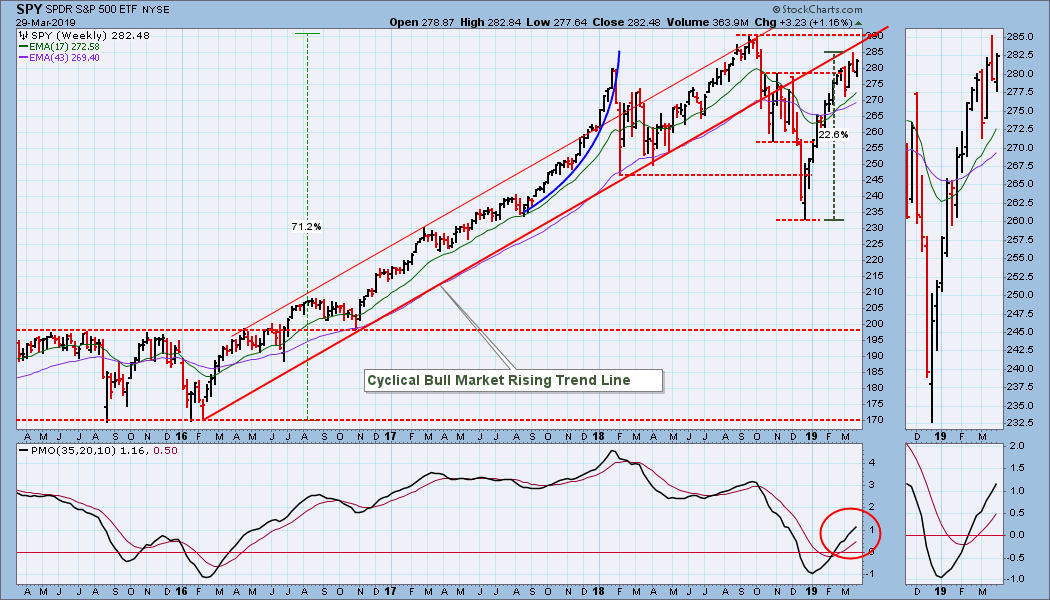This screenshot has width=1050, height=600.
Task: Click the 29-Mar-2019 date label
Action: [x=42, y=22]
